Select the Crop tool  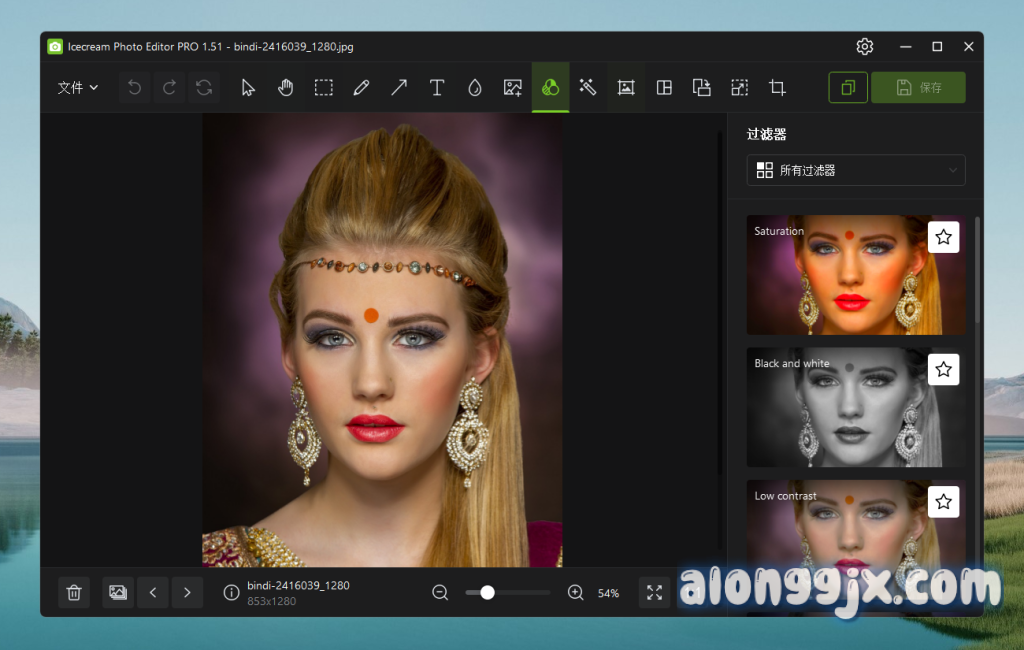777,88
